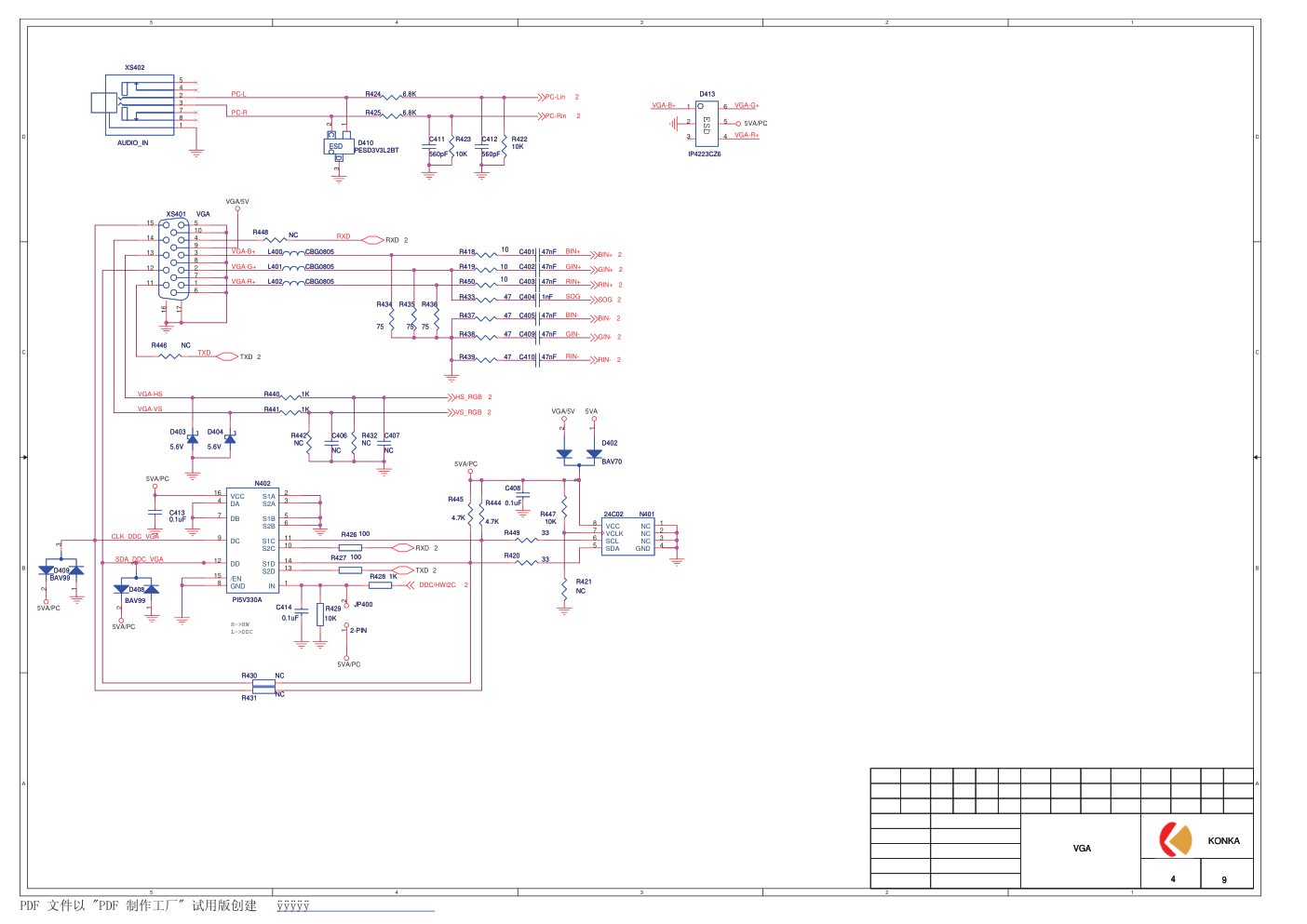1307x924 pixels.
Task: Select the D413 ESD chip body
Action: click(x=707, y=123)
